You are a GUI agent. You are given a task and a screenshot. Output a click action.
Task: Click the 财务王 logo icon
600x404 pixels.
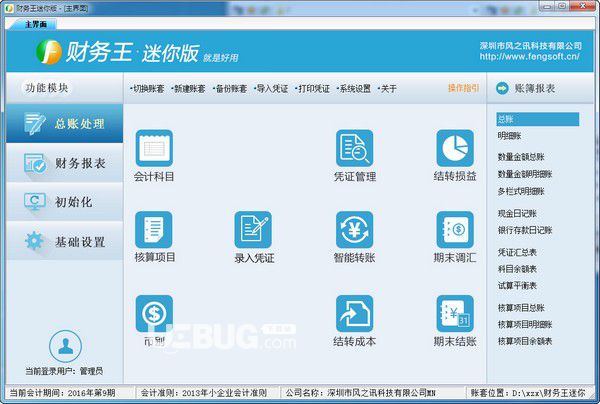pyautogui.click(x=49, y=52)
